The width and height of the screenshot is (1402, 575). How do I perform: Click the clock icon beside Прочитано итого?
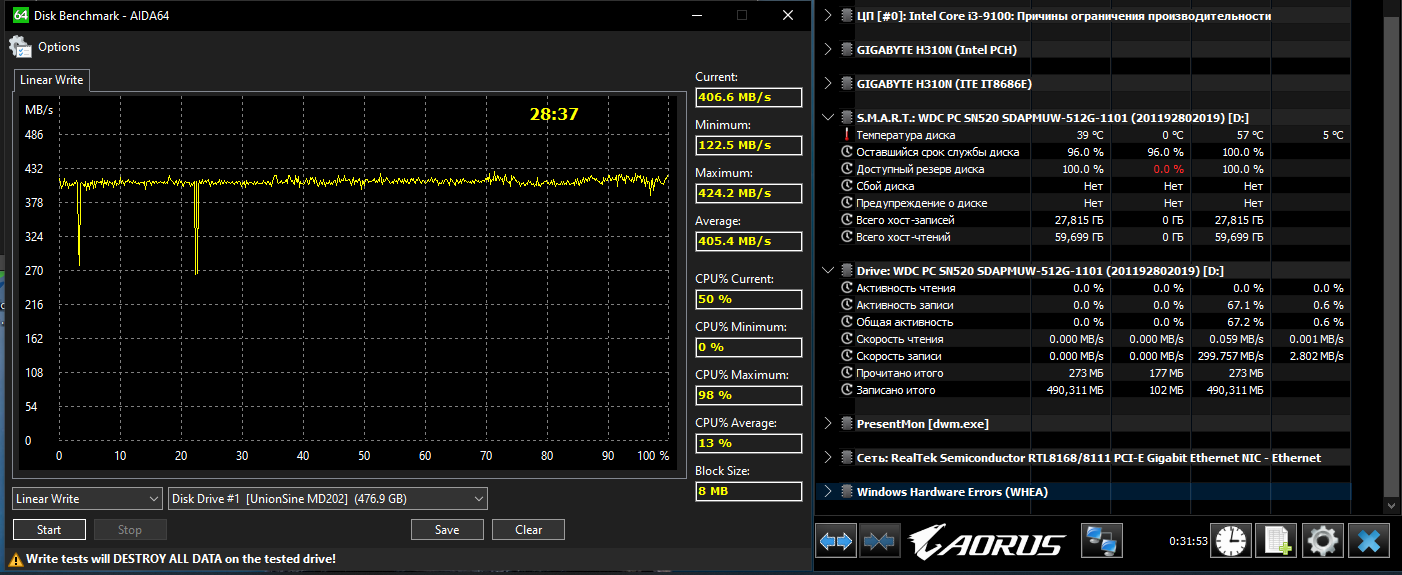tap(847, 373)
